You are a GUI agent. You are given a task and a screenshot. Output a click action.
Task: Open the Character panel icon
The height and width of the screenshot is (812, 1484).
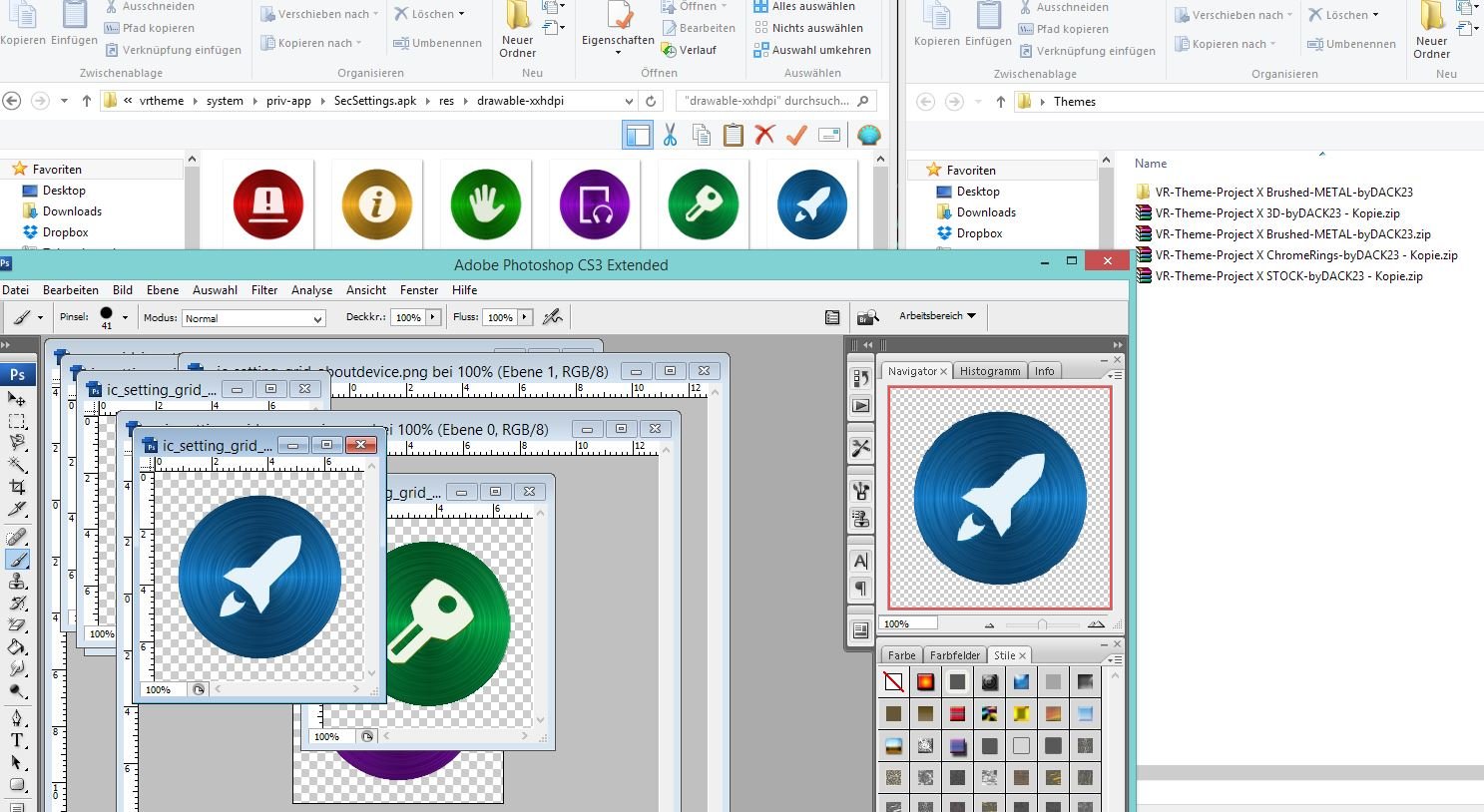click(860, 561)
